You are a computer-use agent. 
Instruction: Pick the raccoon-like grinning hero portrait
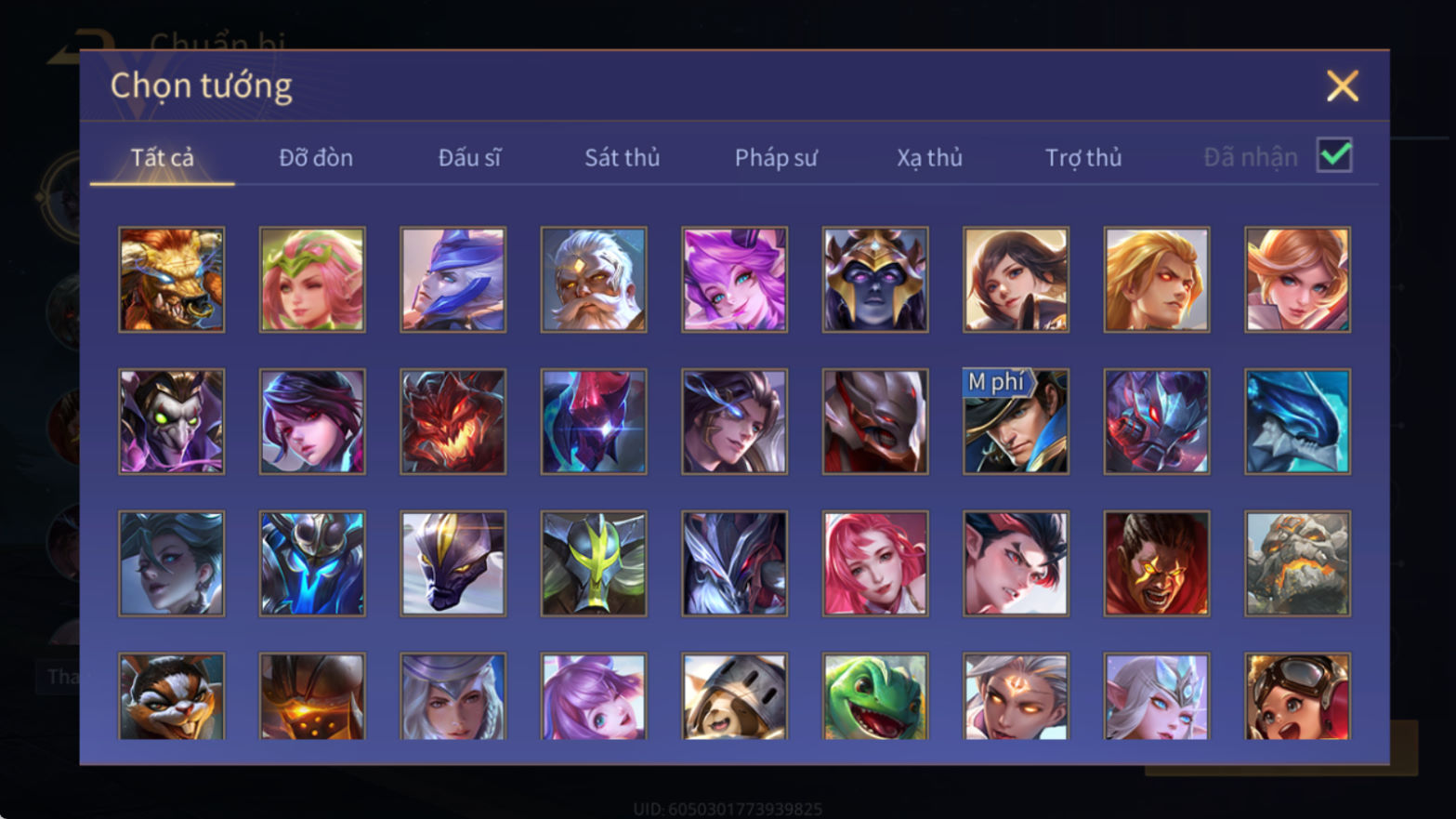pyautogui.click(x=172, y=696)
